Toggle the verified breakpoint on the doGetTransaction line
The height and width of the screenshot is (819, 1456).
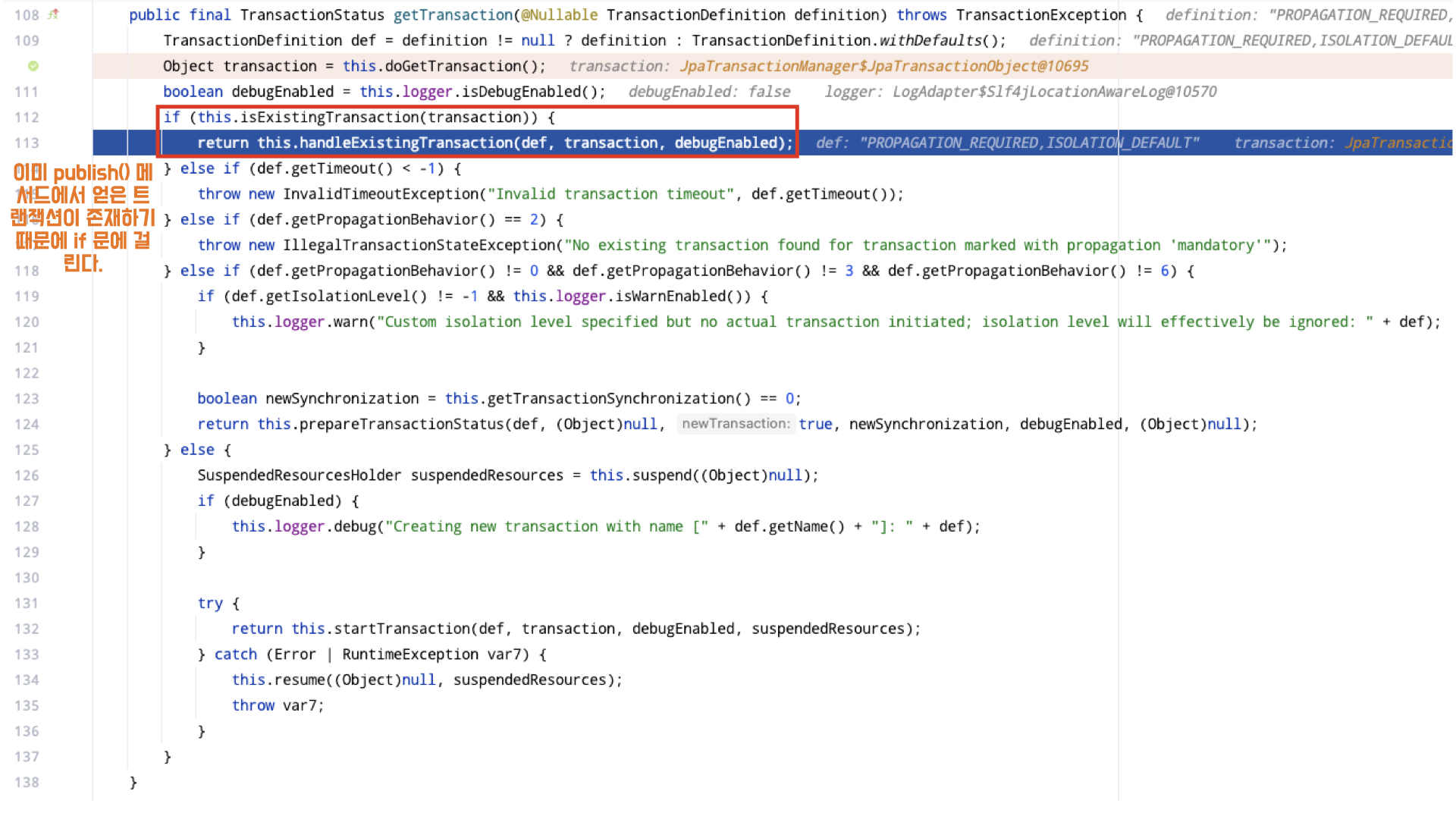(x=33, y=66)
